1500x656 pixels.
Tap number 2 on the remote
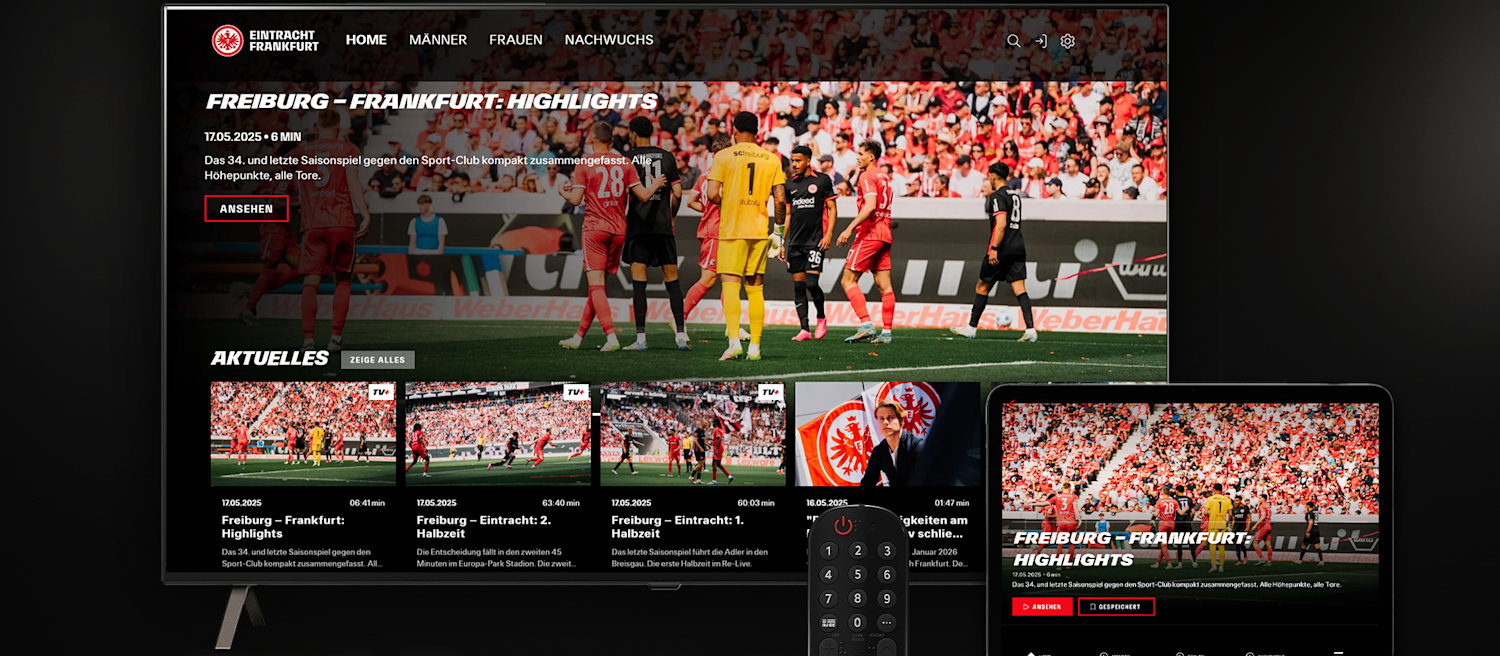[x=857, y=551]
